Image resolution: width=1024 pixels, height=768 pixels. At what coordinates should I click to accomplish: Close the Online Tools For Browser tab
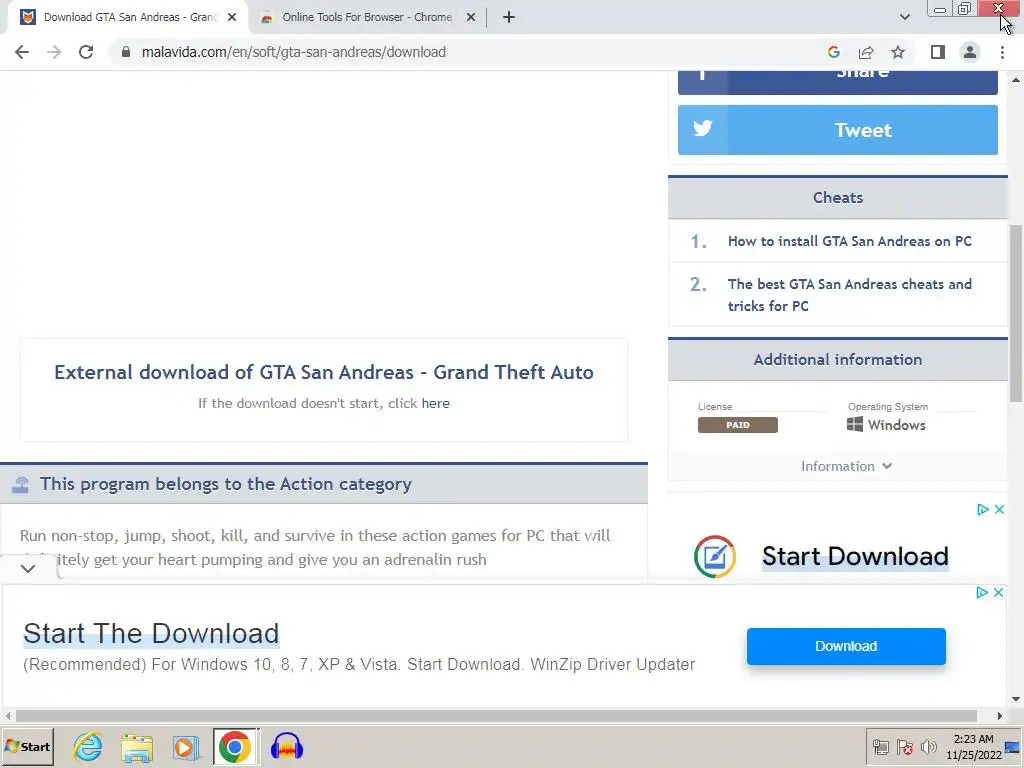coord(470,18)
